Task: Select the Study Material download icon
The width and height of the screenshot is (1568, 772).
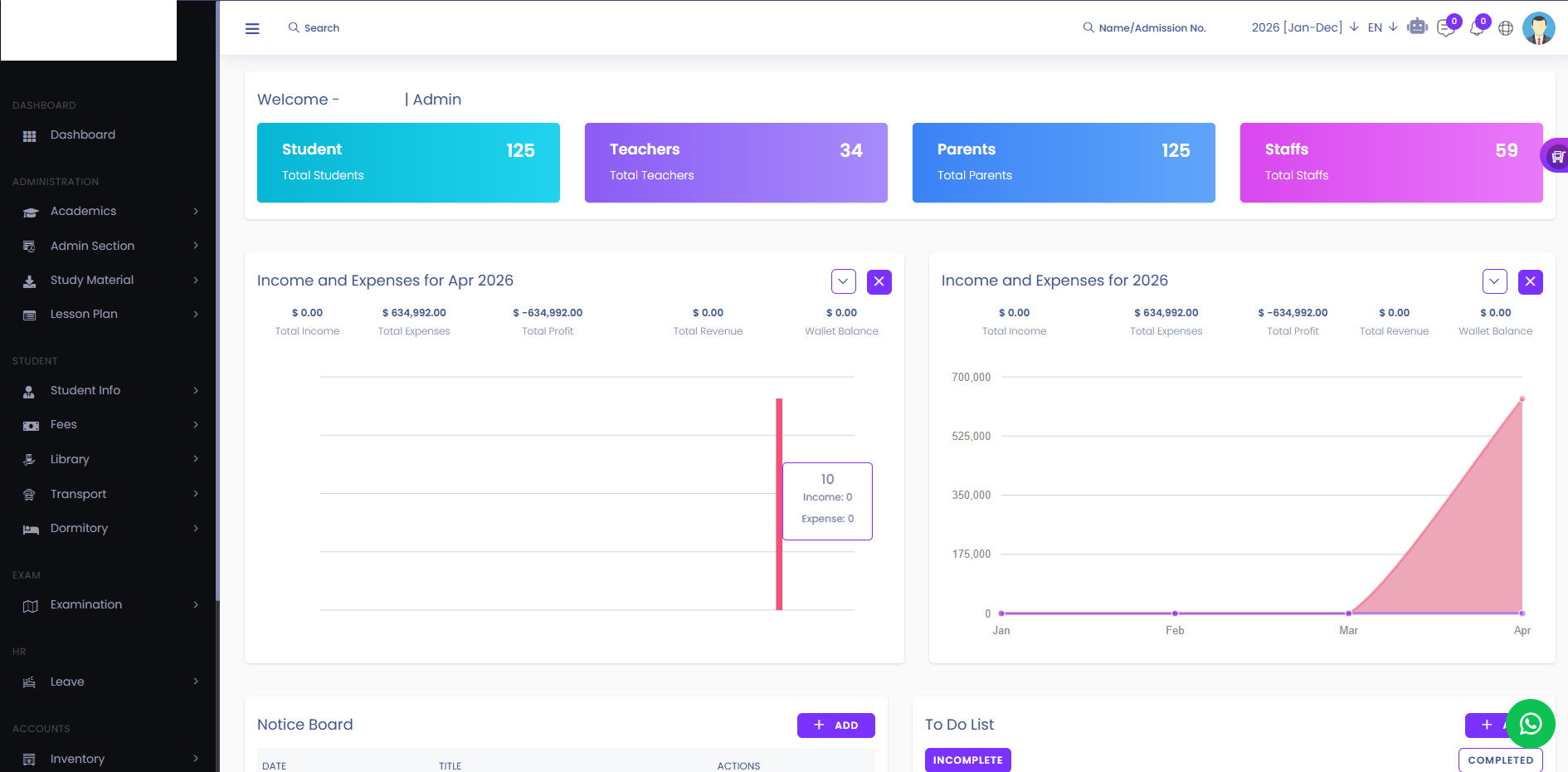Action: coord(30,280)
